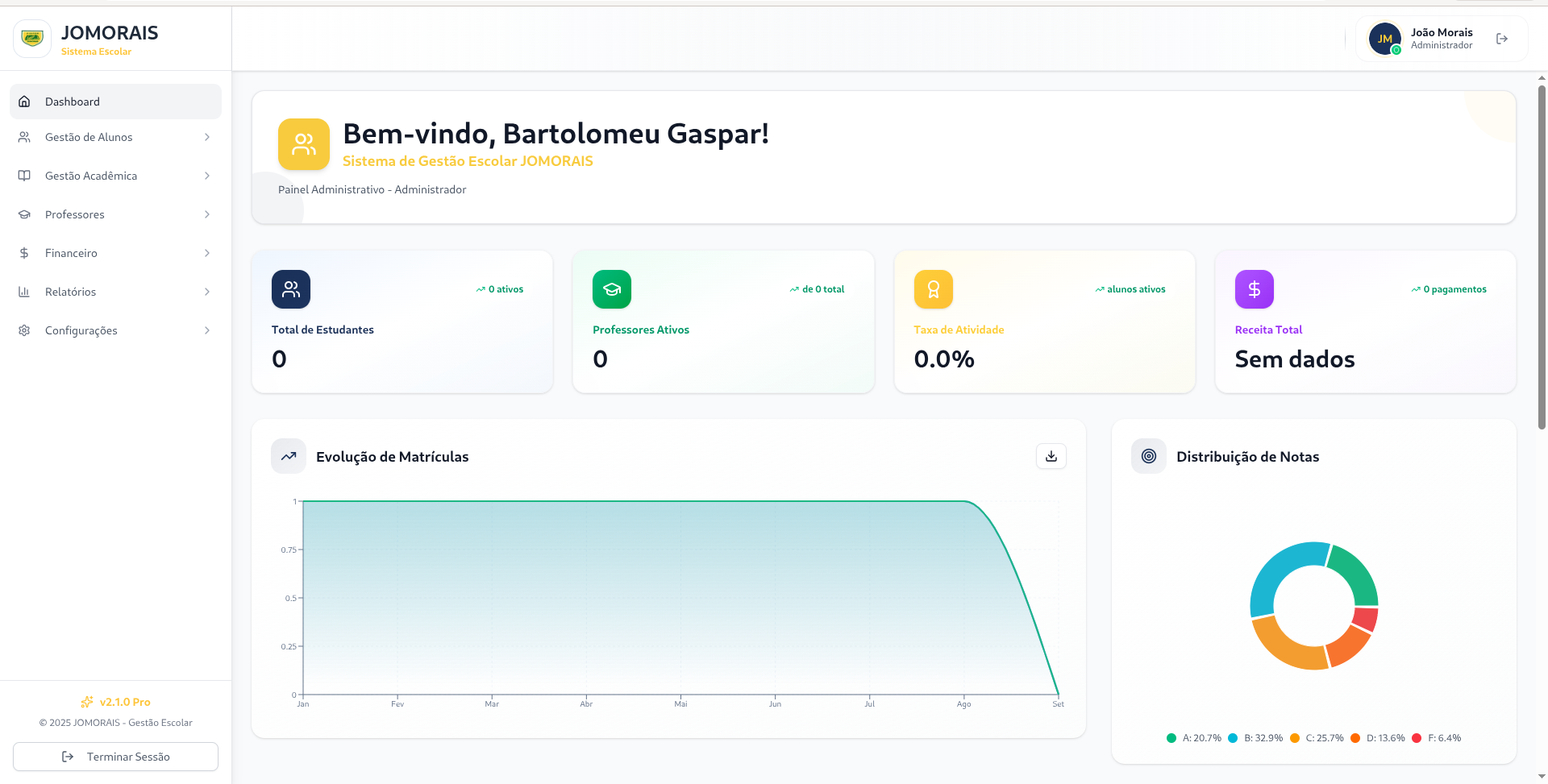Click the vertical page scrollbar

tap(1542, 258)
